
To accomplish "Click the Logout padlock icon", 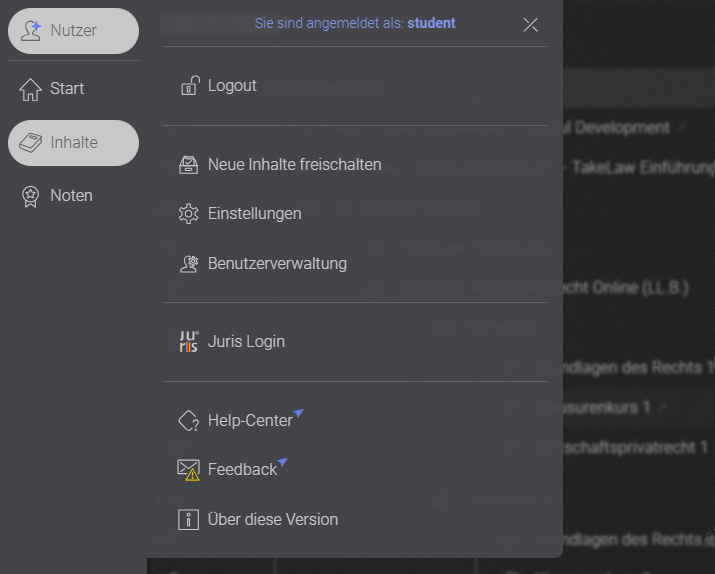I will (x=190, y=85).
